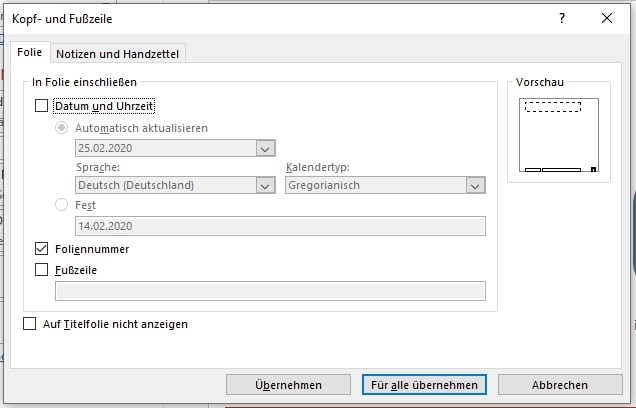Select the Fest radio button
636x408 pixels.
coord(61,205)
